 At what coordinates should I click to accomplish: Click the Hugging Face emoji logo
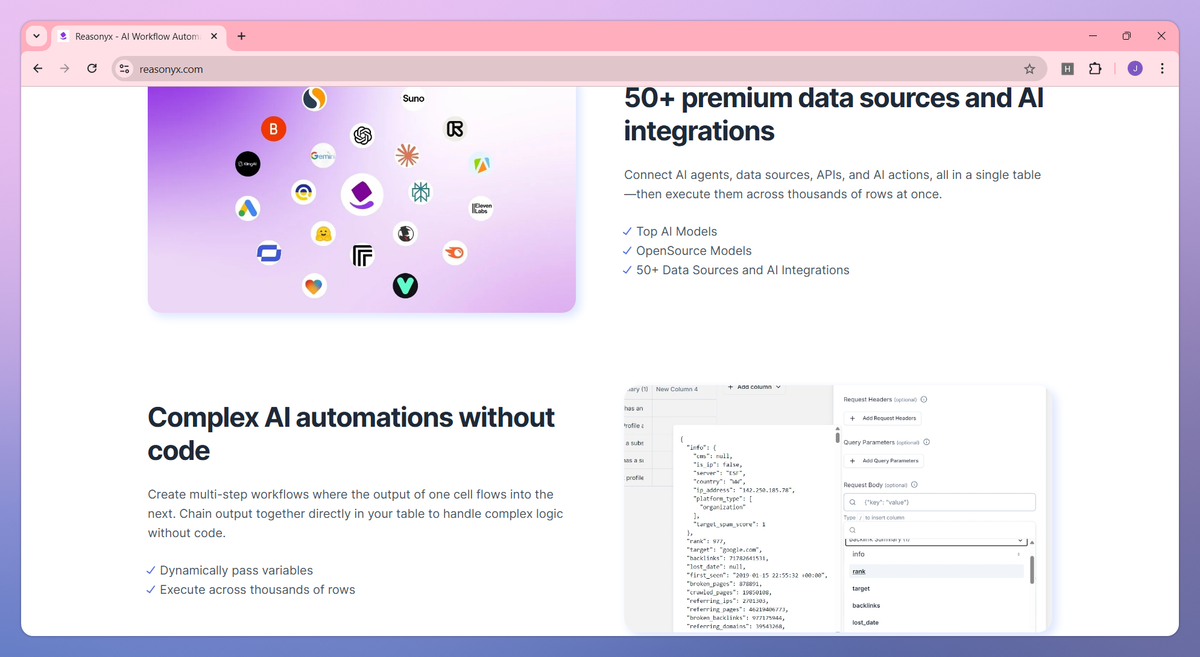[x=323, y=234]
